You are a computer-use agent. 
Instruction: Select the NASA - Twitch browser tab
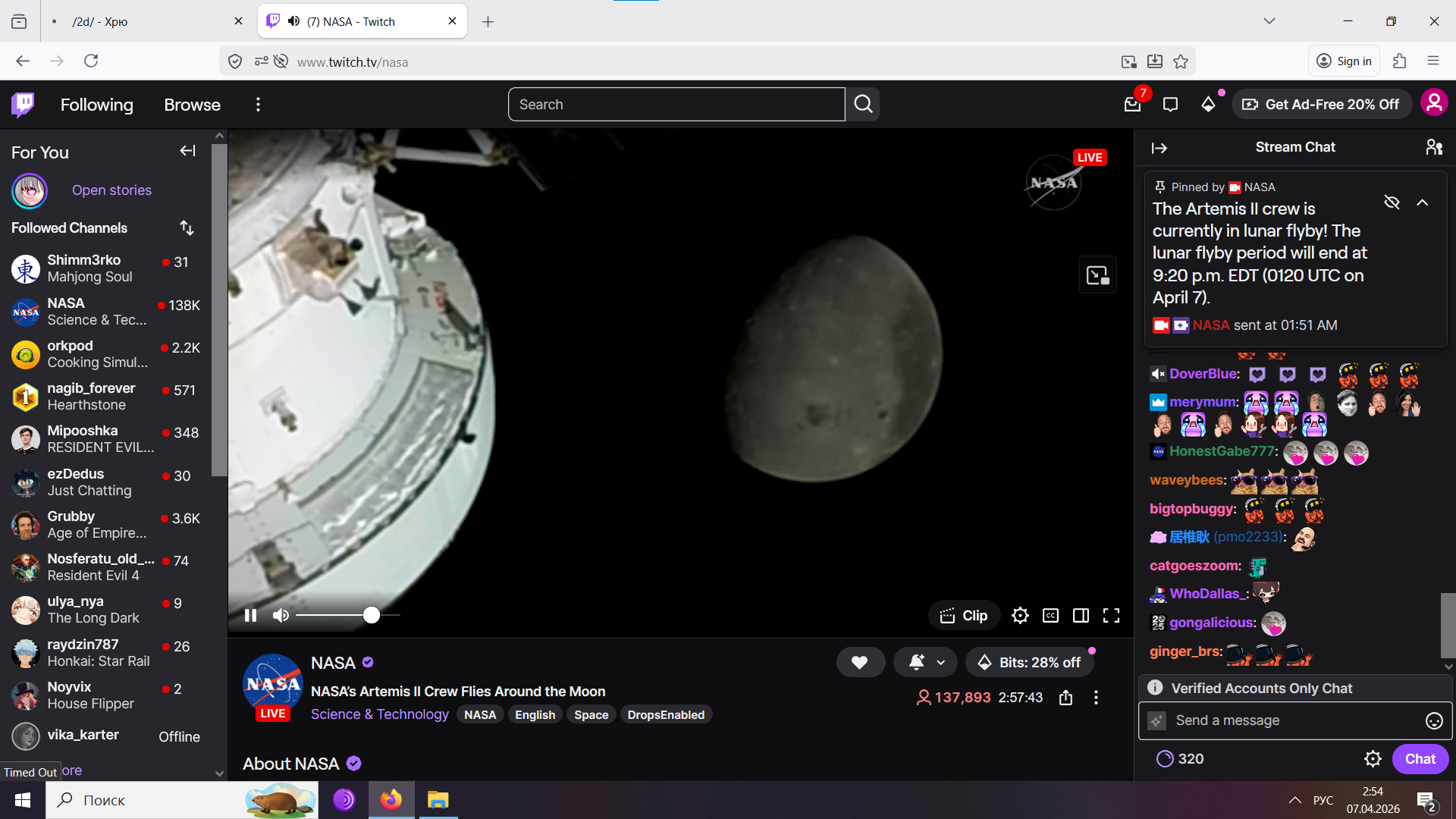(362, 21)
